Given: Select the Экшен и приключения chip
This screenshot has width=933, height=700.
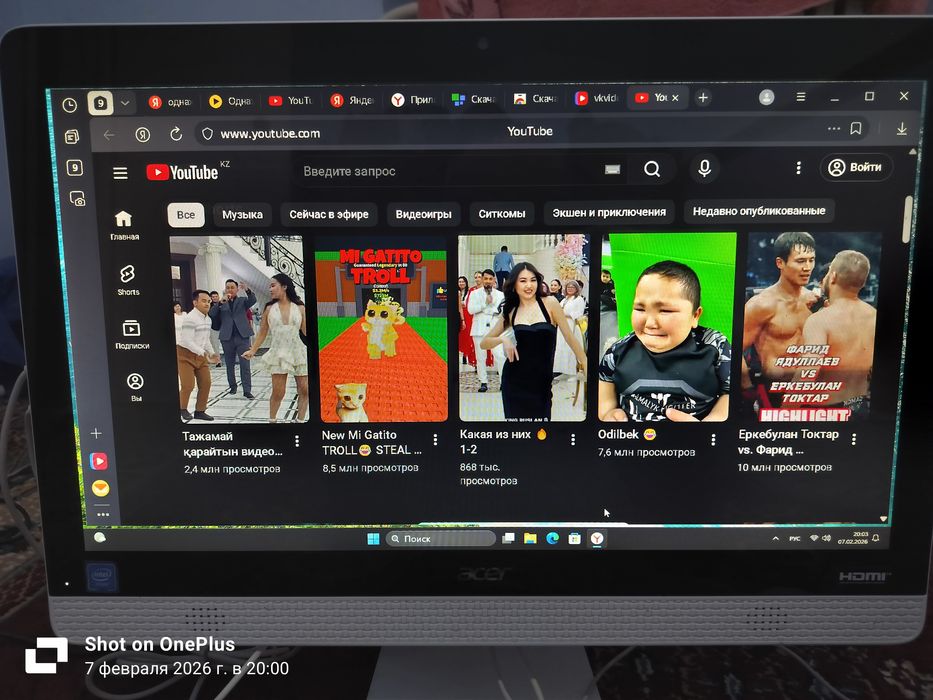Looking at the screenshot, I should [x=609, y=212].
